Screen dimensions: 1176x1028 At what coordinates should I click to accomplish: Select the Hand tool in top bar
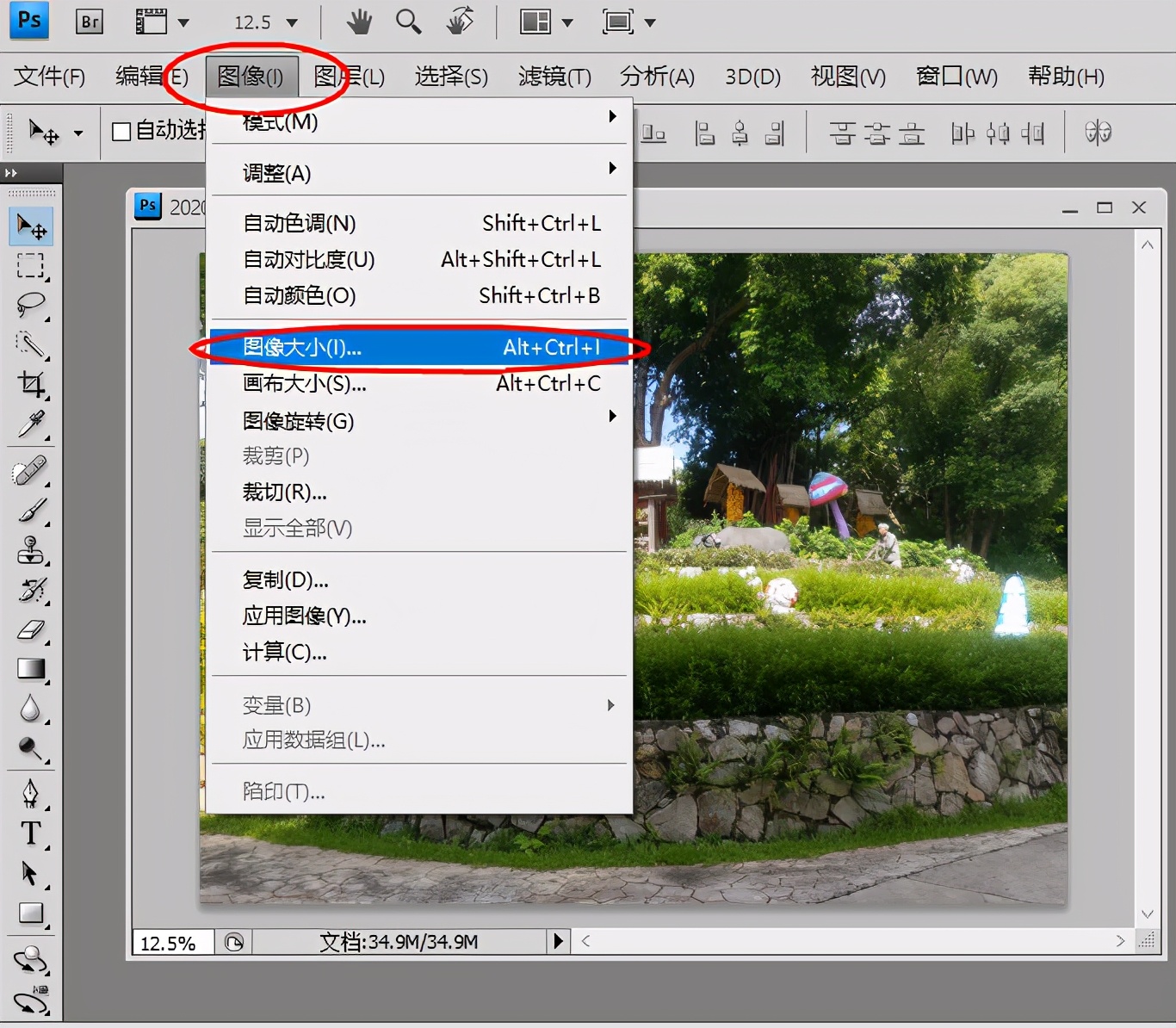359,22
